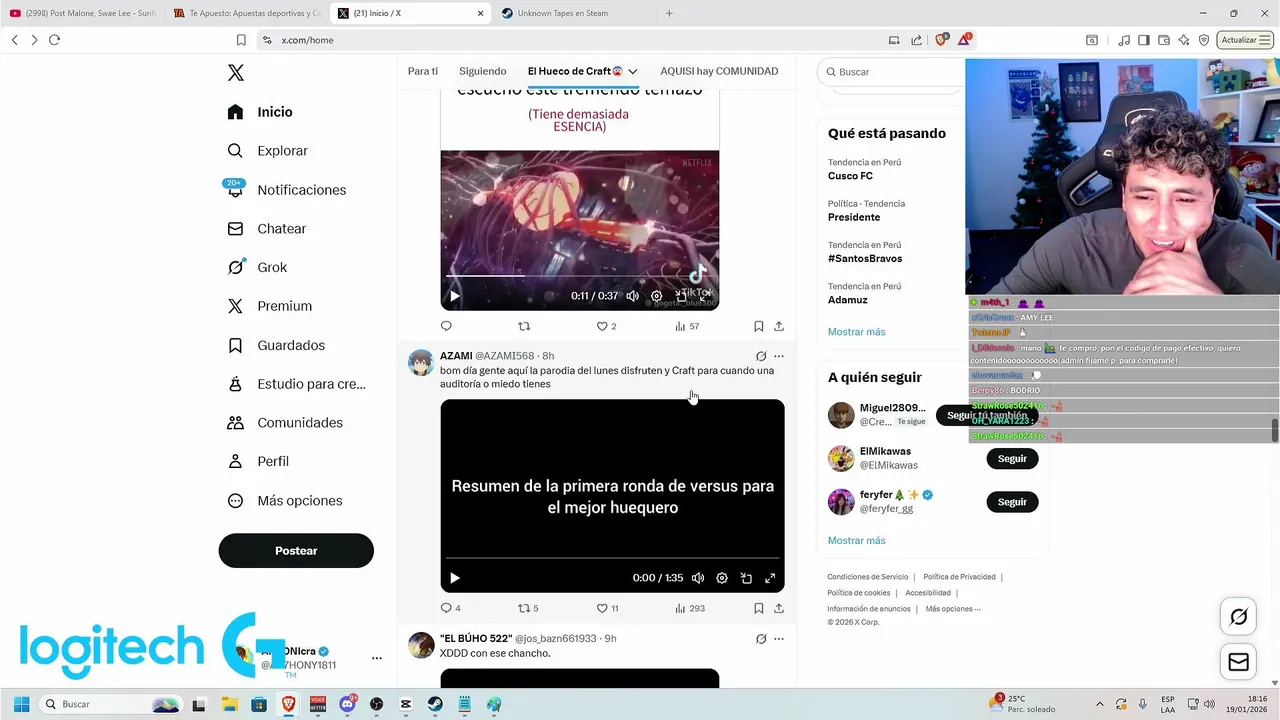Click Actualizar browser update button

coord(1245,40)
